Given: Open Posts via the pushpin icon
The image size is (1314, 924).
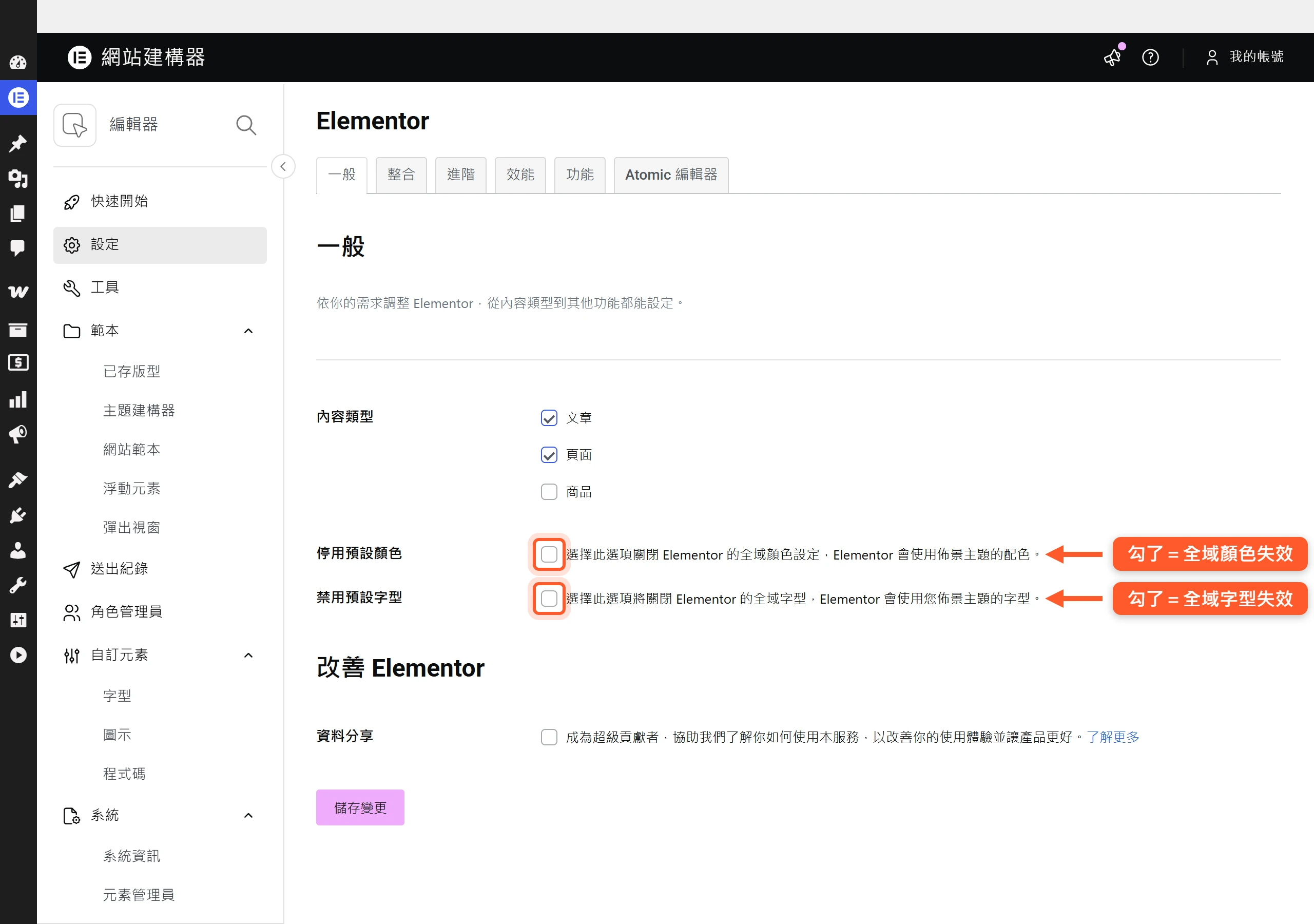Looking at the screenshot, I should point(18,143).
